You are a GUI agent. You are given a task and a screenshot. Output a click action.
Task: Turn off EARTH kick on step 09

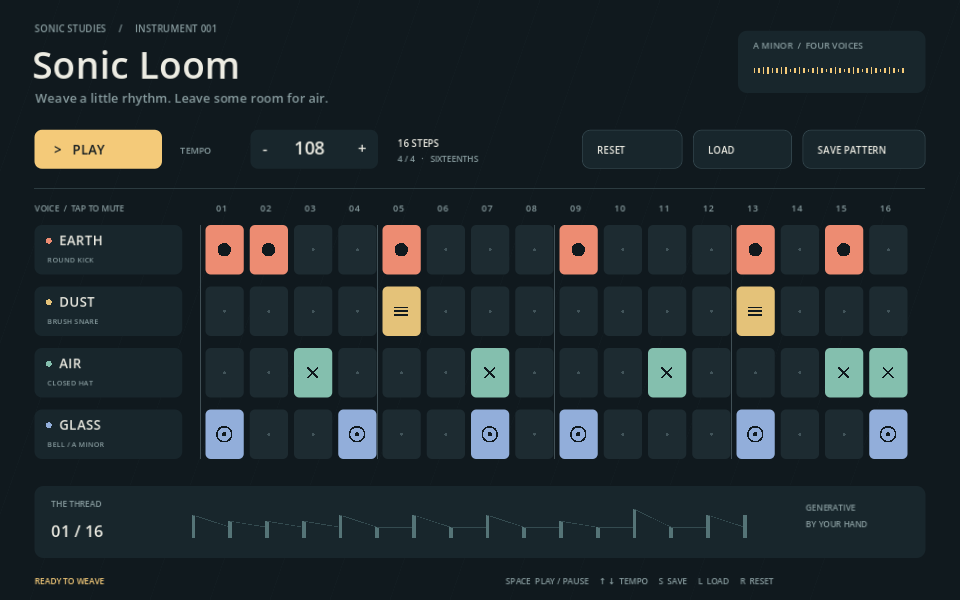(579, 250)
